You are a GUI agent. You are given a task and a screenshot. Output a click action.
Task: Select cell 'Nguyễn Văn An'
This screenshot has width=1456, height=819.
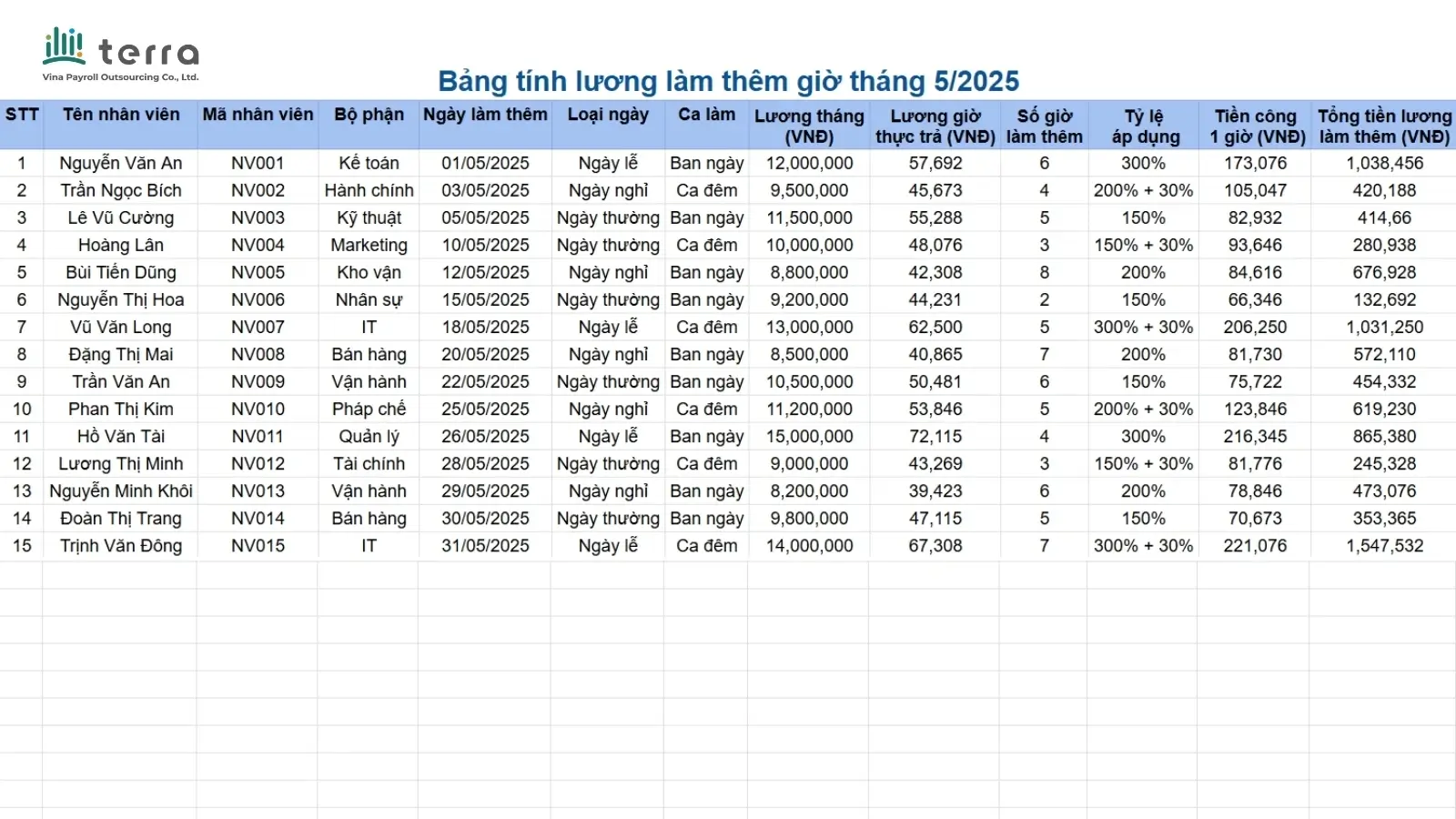(x=121, y=163)
